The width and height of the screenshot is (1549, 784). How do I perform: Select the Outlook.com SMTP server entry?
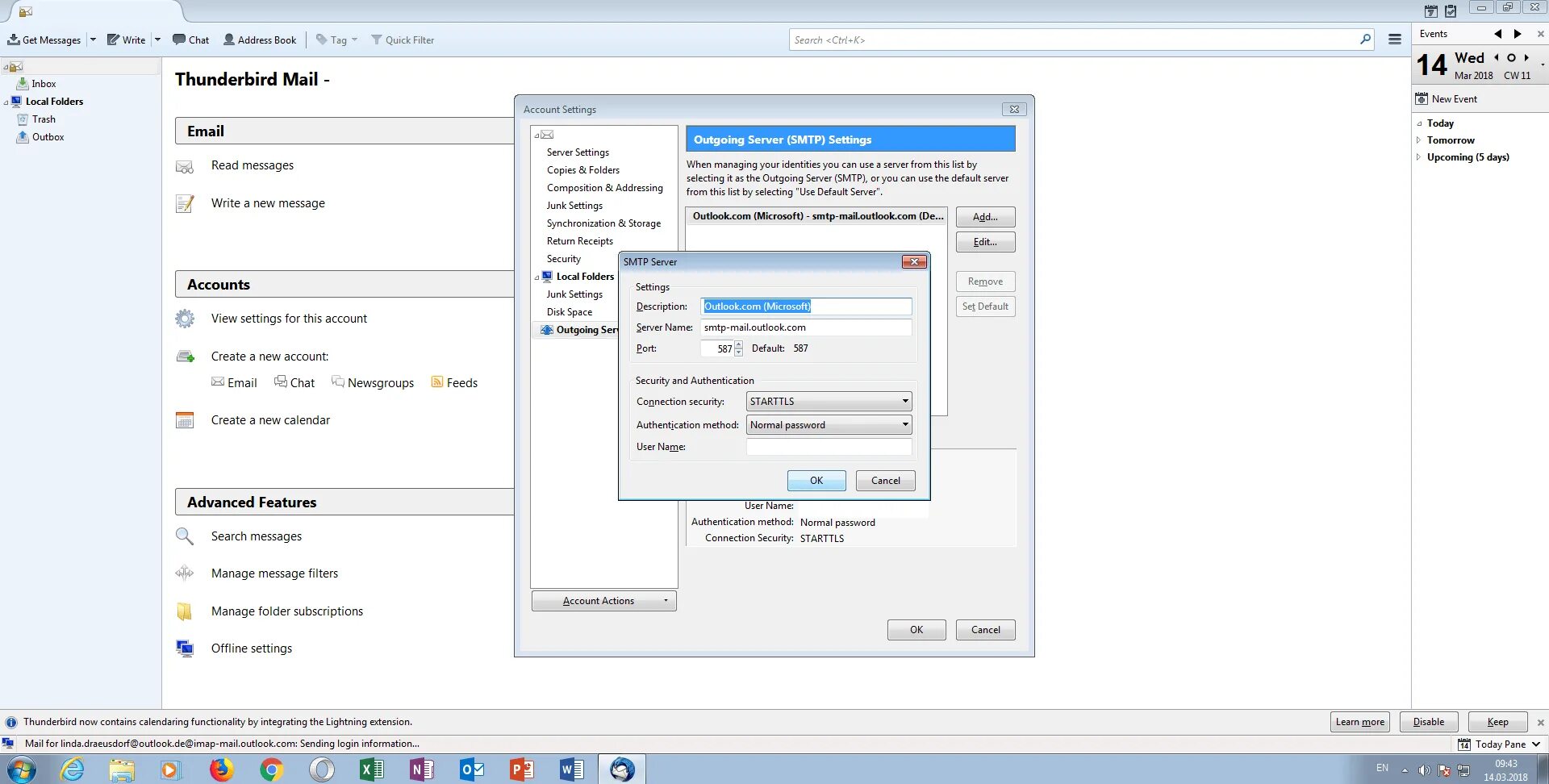tap(816, 216)
